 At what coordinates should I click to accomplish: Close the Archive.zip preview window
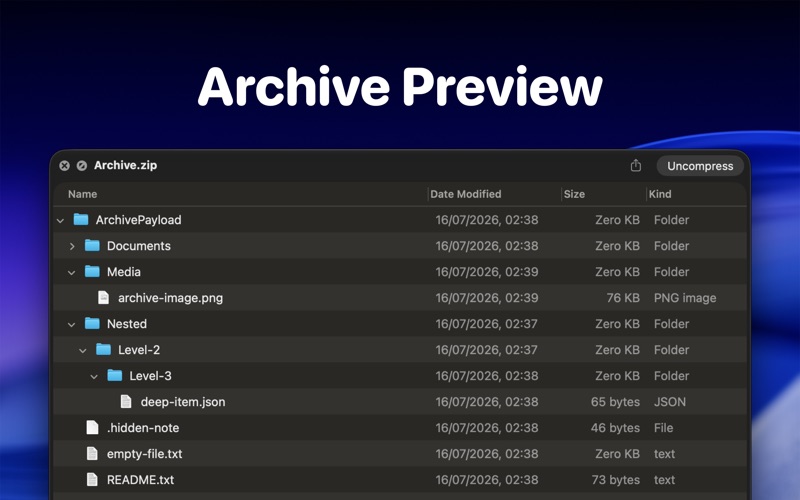pos(64,165)
